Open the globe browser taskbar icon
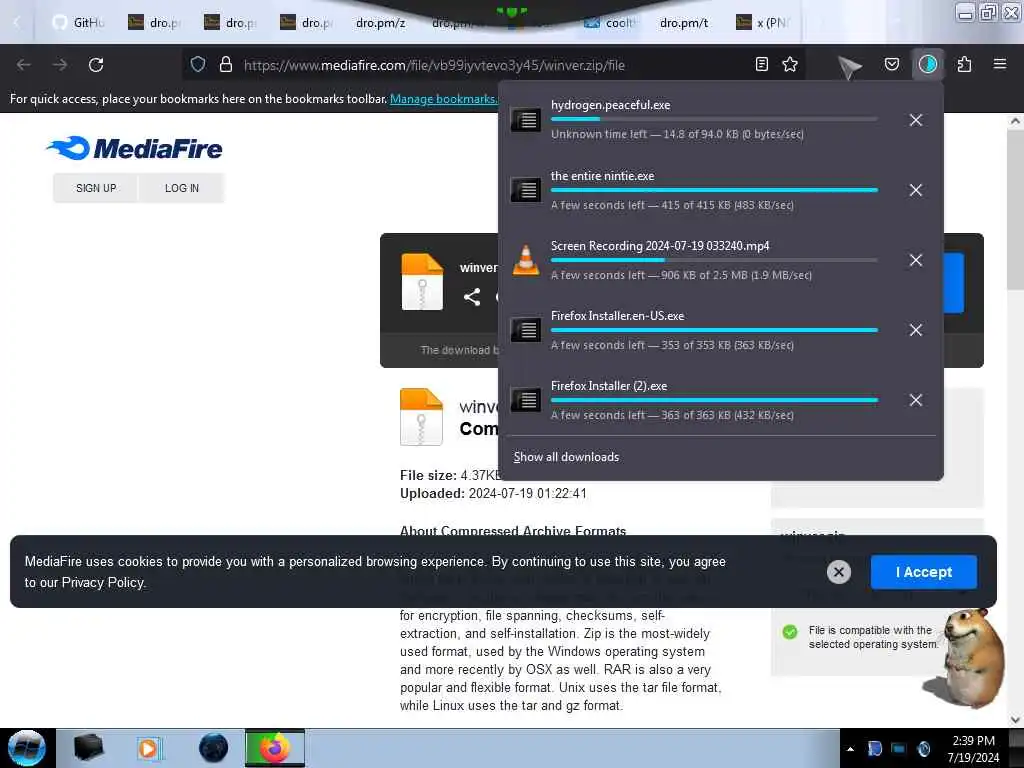 point(214,748)
